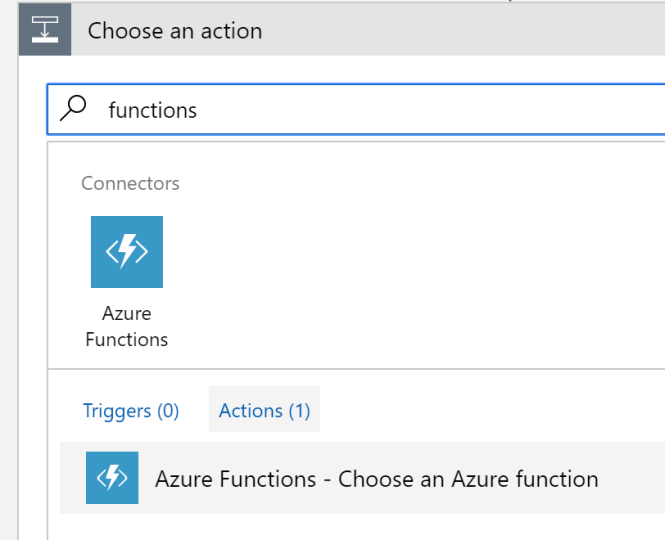Screen dimensions: 665x540
Task: Click the word 'Functions' under the connector
Action: (126, 339)
